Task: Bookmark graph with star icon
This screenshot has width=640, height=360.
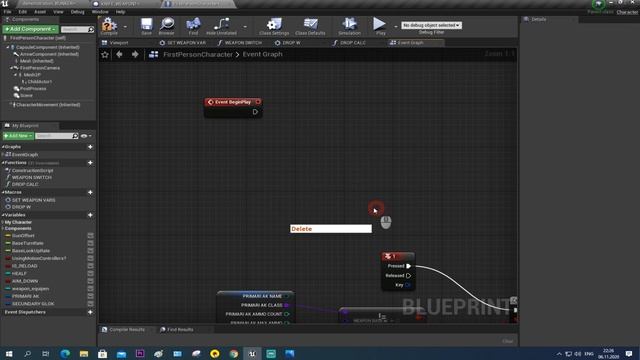Action: click(x=105, y=54)
